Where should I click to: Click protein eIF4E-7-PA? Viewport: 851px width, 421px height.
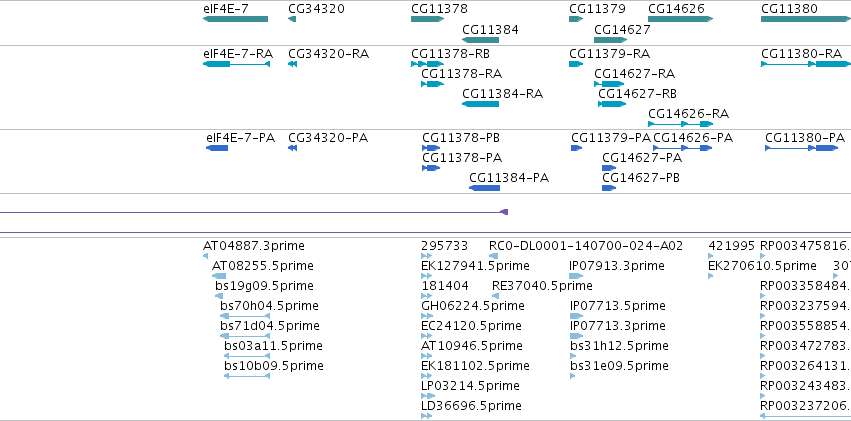pyautogui.click(x=217, y=148)
